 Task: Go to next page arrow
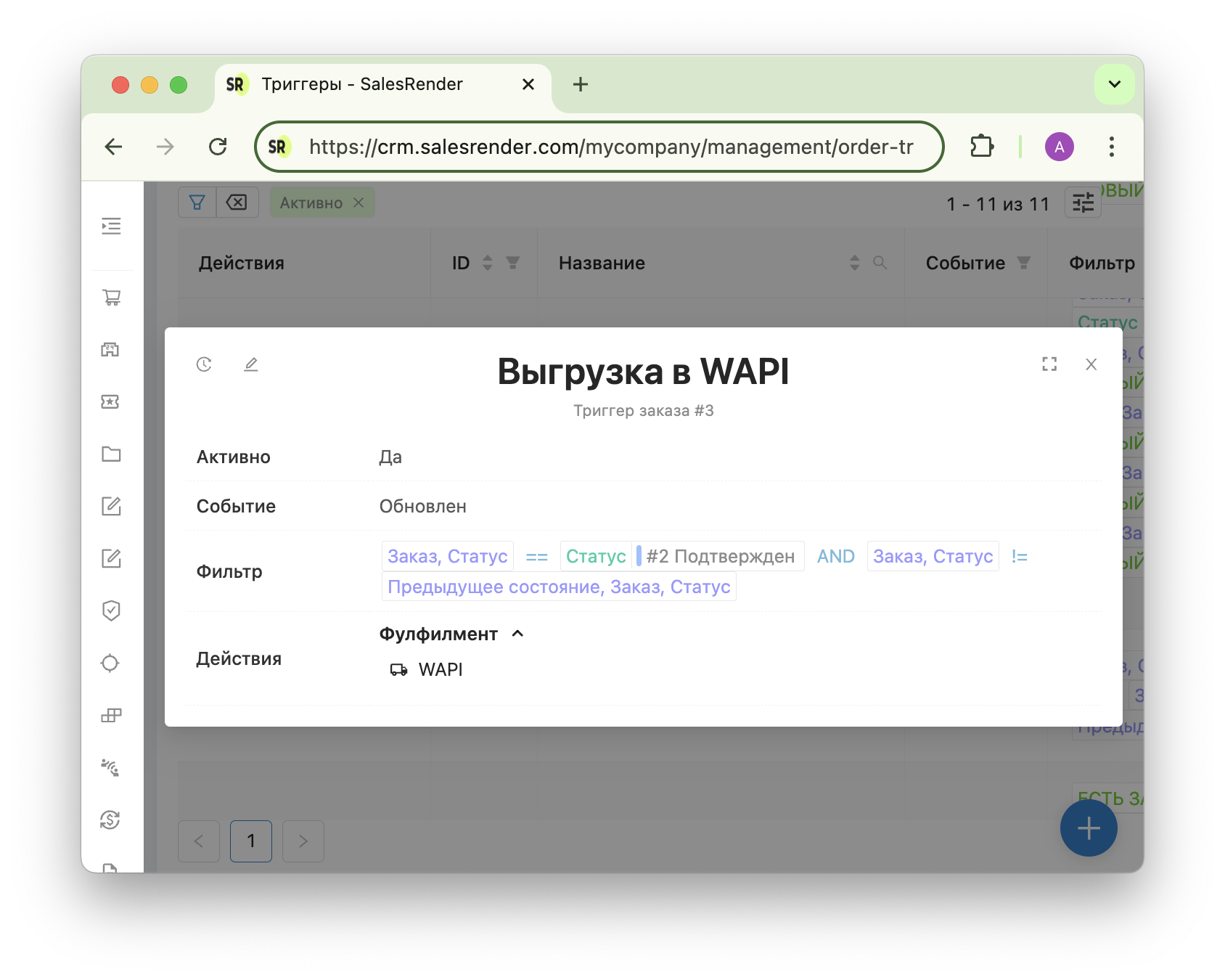click(303, 841)
